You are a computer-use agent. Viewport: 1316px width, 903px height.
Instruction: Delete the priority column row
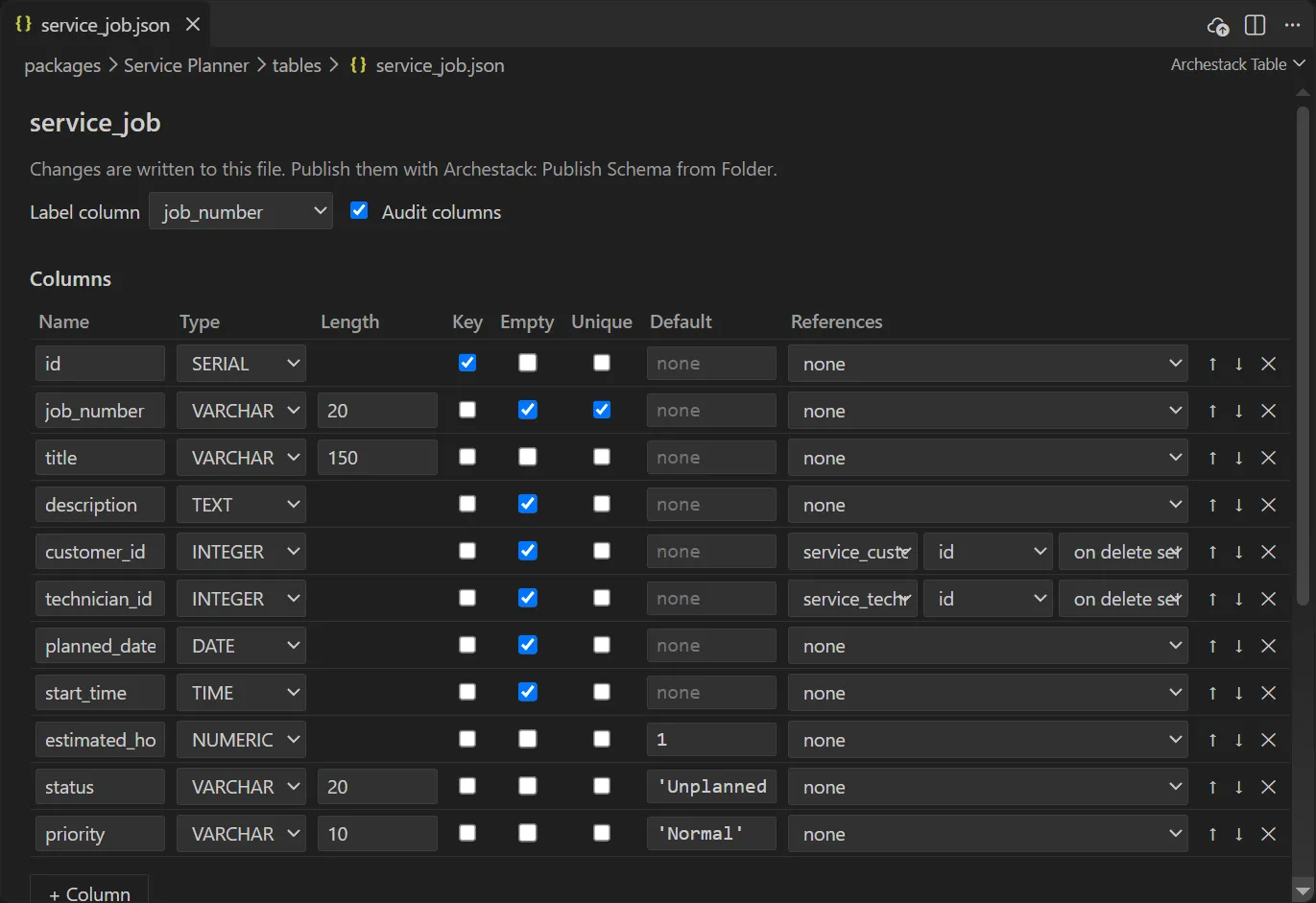tap(1268, 834)
